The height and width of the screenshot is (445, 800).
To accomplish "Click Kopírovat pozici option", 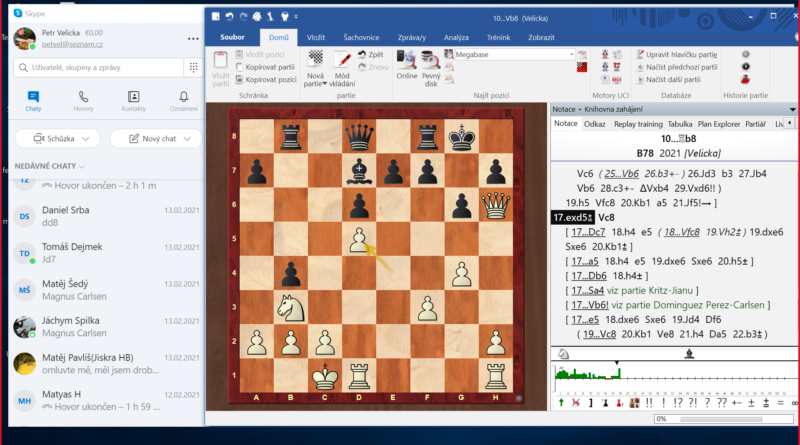I will [x=266, y=80].
